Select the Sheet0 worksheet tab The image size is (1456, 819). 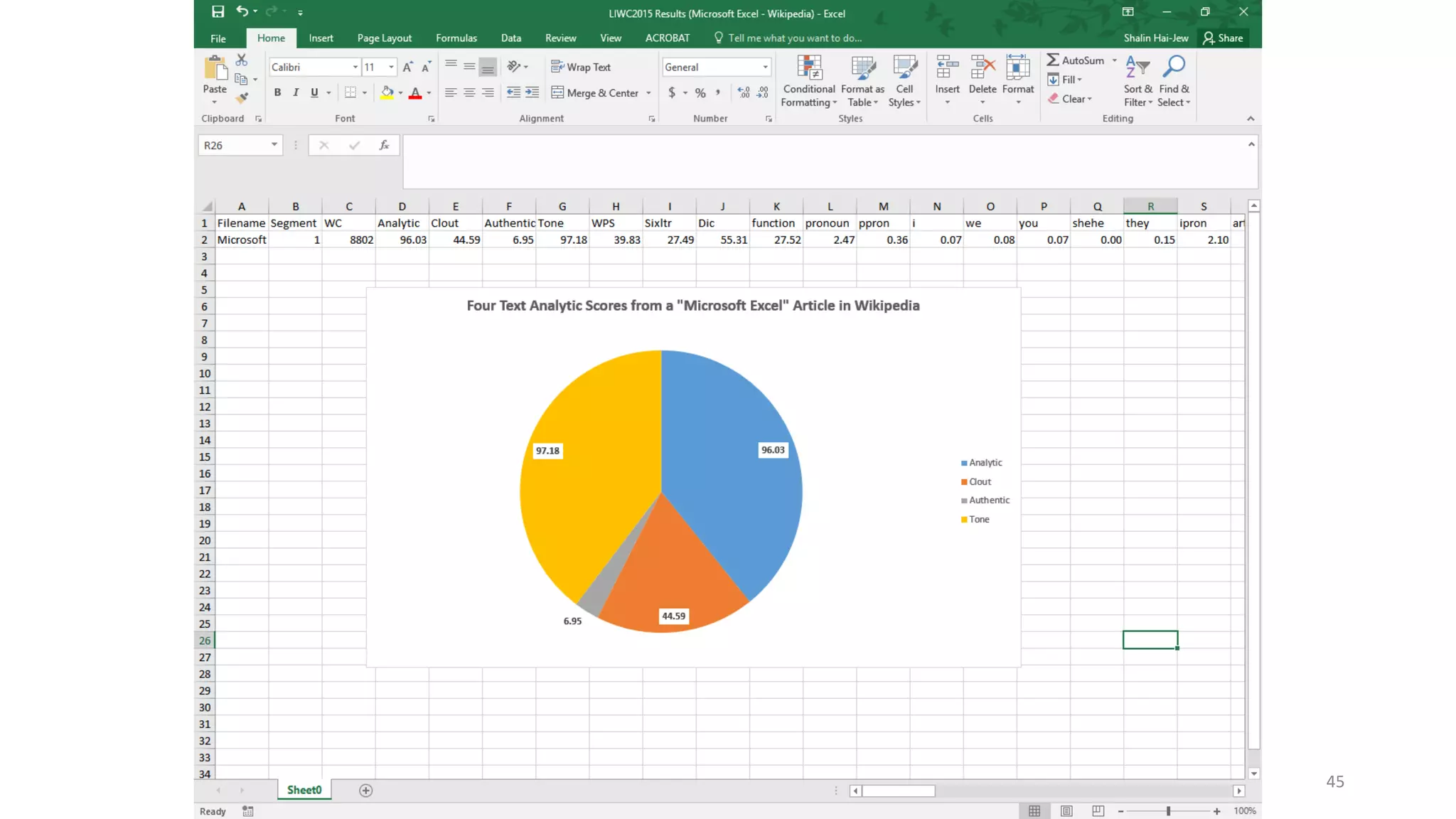click(x=304, y=790)
